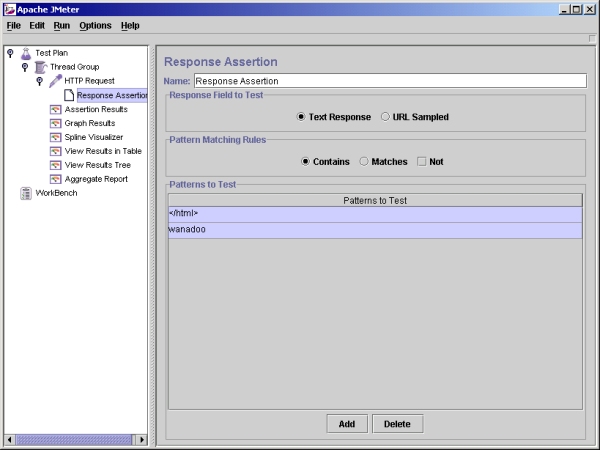Select the Graph Results listener icon
Viewport: 600px width, 450px height.
tap(55, 123)
